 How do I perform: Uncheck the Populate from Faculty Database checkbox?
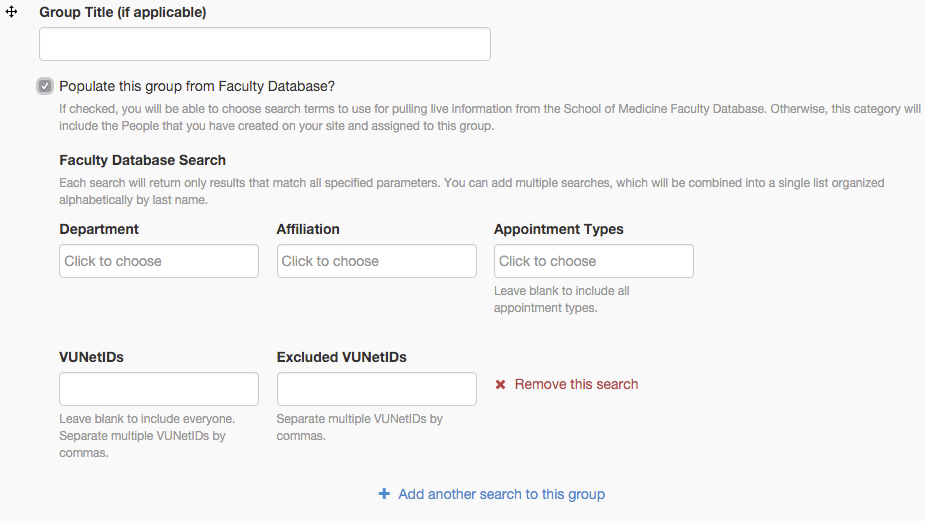click(45, 86)
